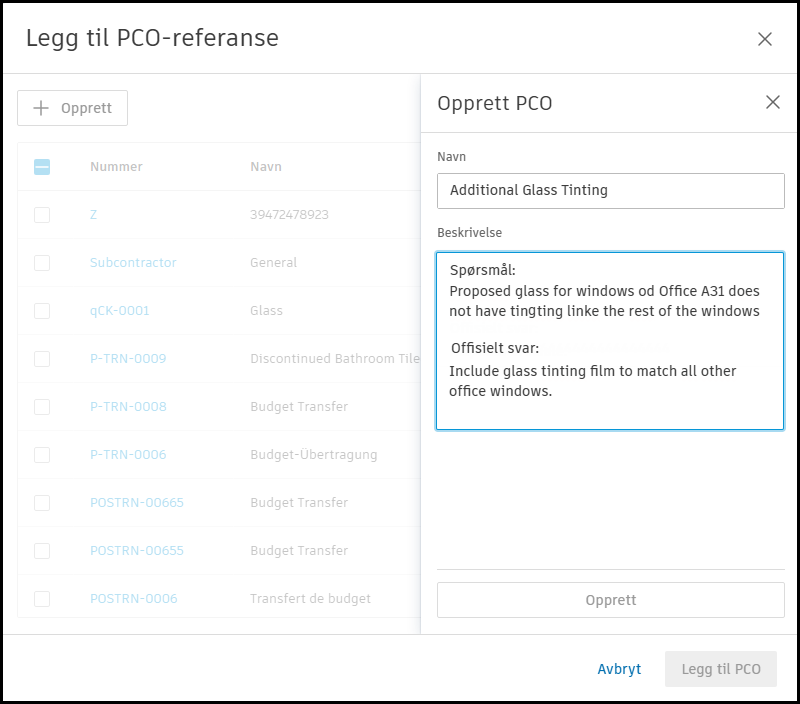Select checkbox for P-TRN-0008

pyautogui.click(x=42, y=407)
